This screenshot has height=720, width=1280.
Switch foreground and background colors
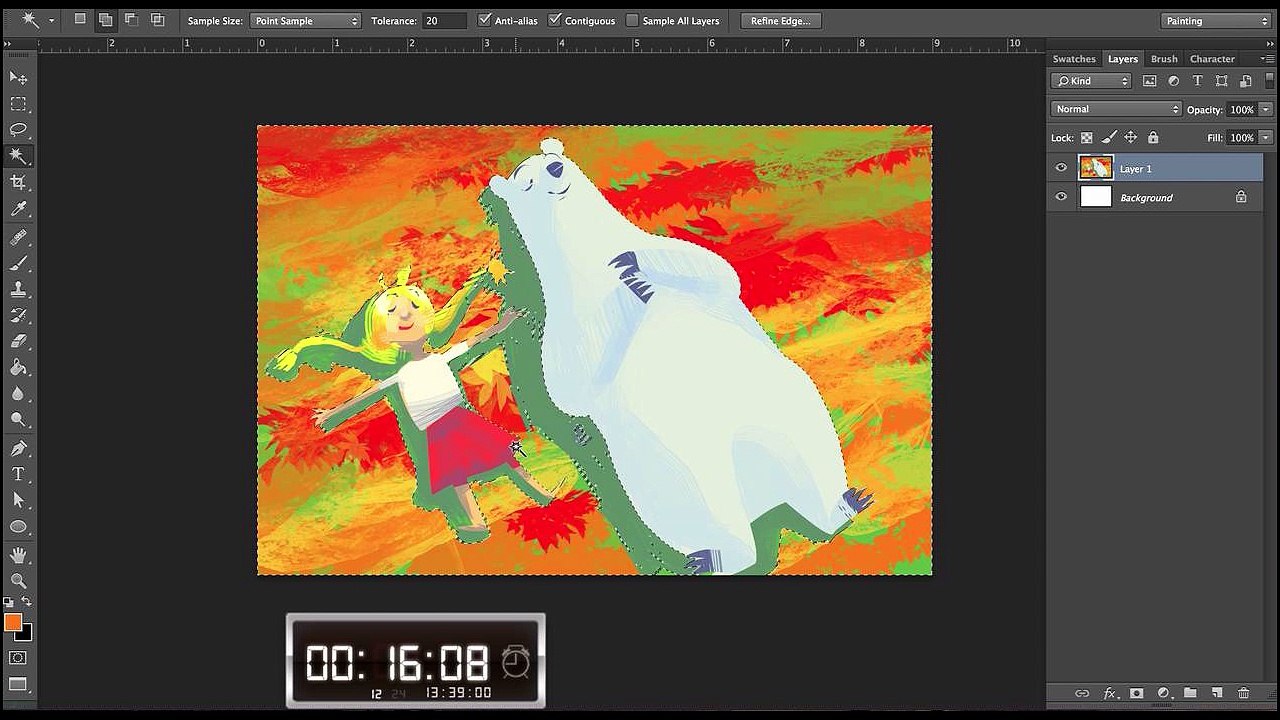[x=27, y=602]
